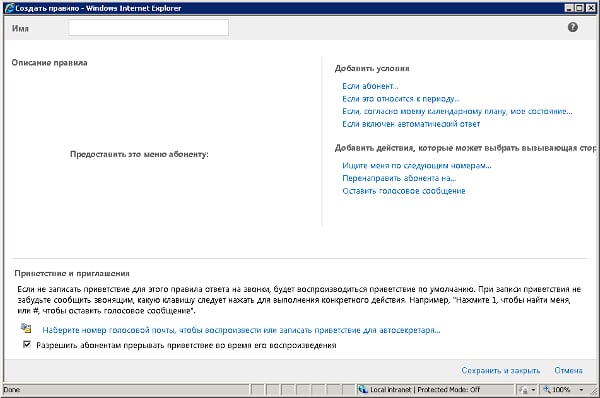Toggle the allow callers to interrupt greeting checkbox
The image size is (600, 398).
(27, 344)
